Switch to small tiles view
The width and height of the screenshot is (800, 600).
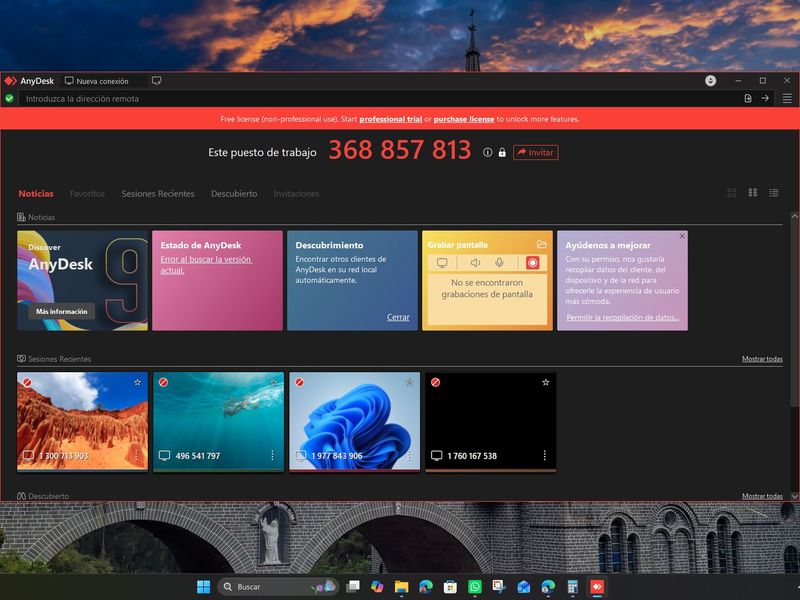[731, 192]
